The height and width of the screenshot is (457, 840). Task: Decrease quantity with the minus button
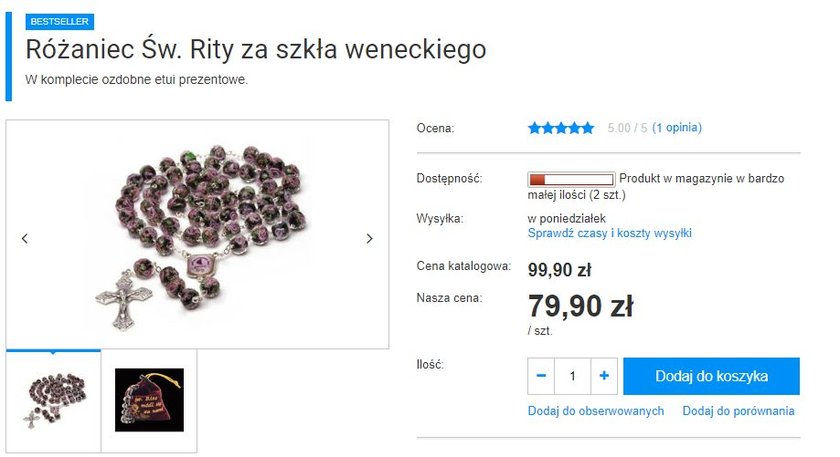click(541, 376)
